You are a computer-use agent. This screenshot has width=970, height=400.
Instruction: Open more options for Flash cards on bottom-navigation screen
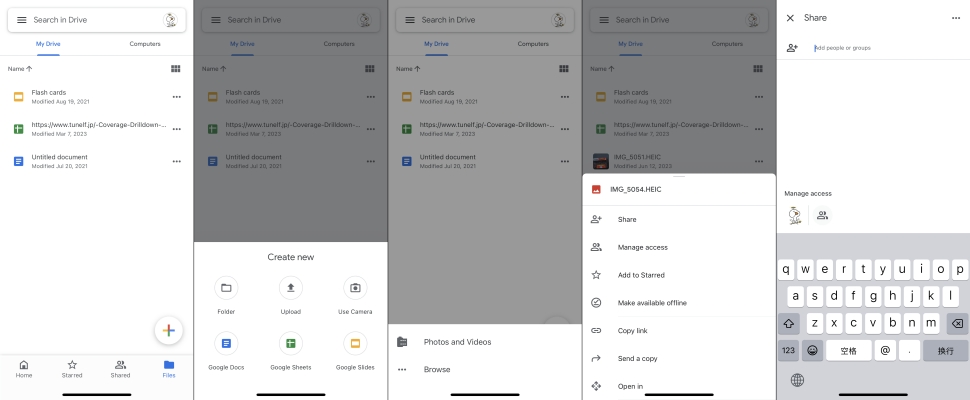(x=176, y=96)
